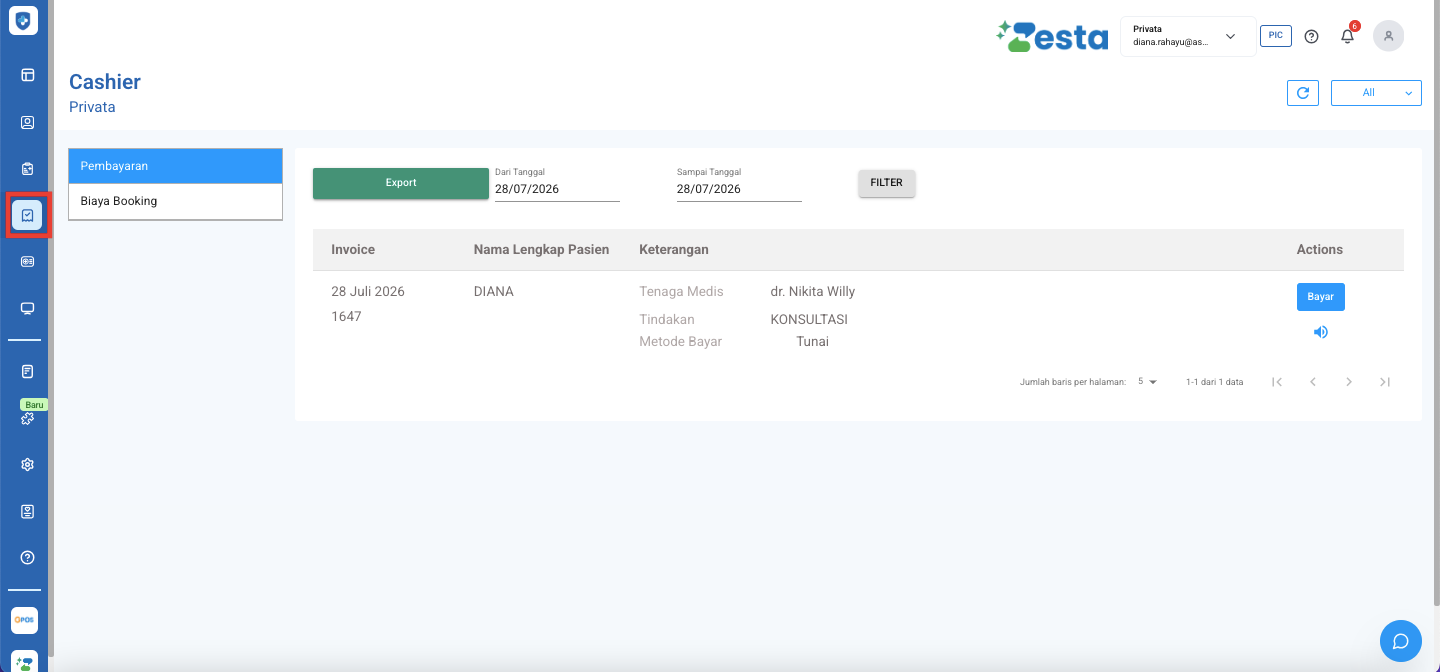This screenshot has height=672, width=1440.
Task: Select the cashier checkmark icon in sidebar
Action: (x=28, y=215)
